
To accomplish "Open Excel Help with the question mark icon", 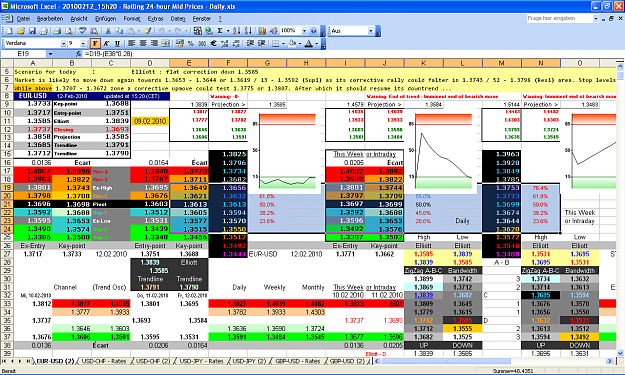I will [x=313, y=31].
